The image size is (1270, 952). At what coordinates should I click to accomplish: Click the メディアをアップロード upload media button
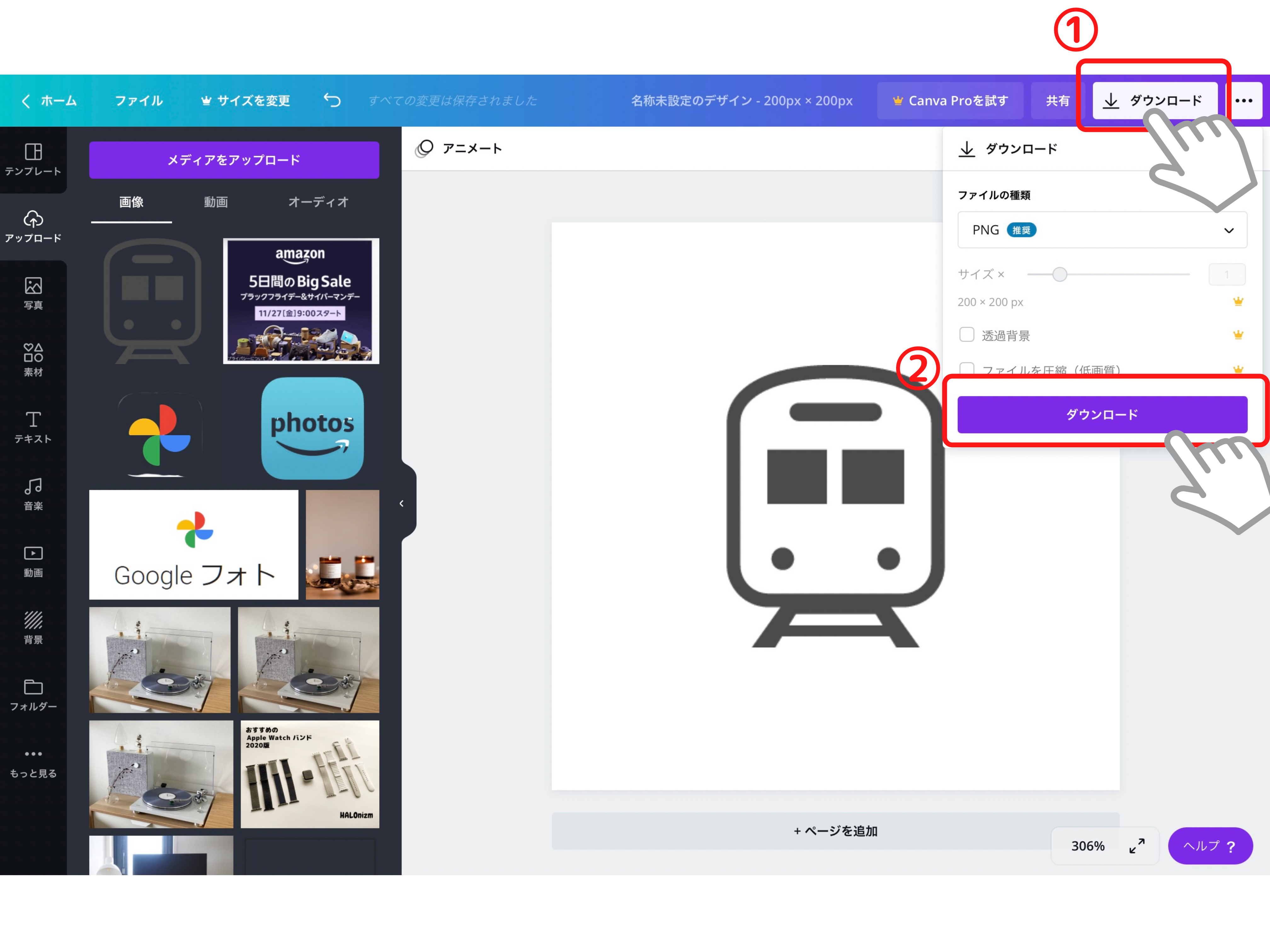(234, 160)
